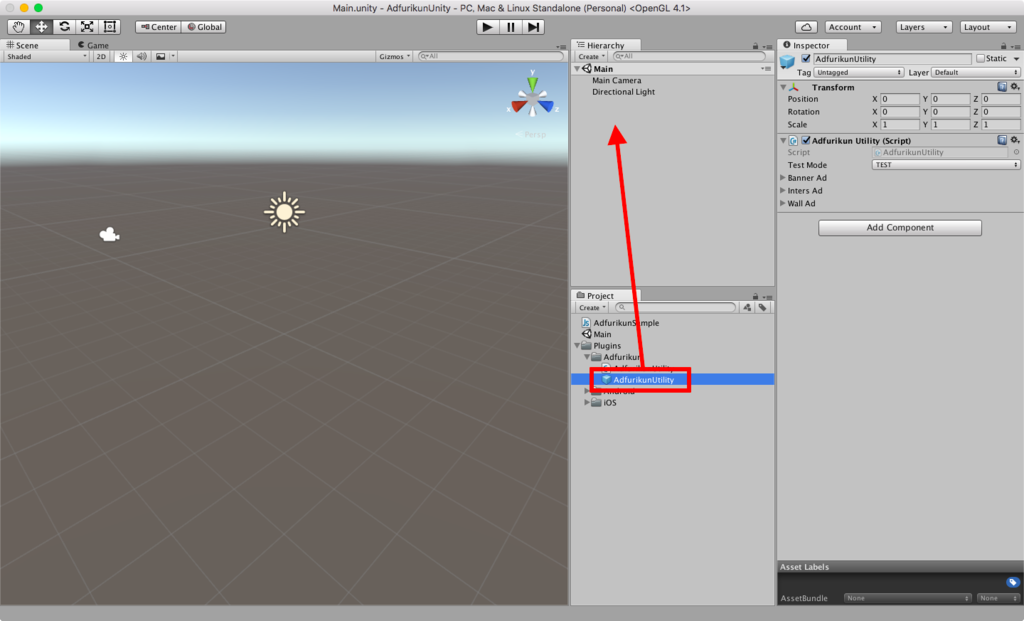Open the Layout menu
The width and height of the screenshot is (1024, 621).
point(988,27)
